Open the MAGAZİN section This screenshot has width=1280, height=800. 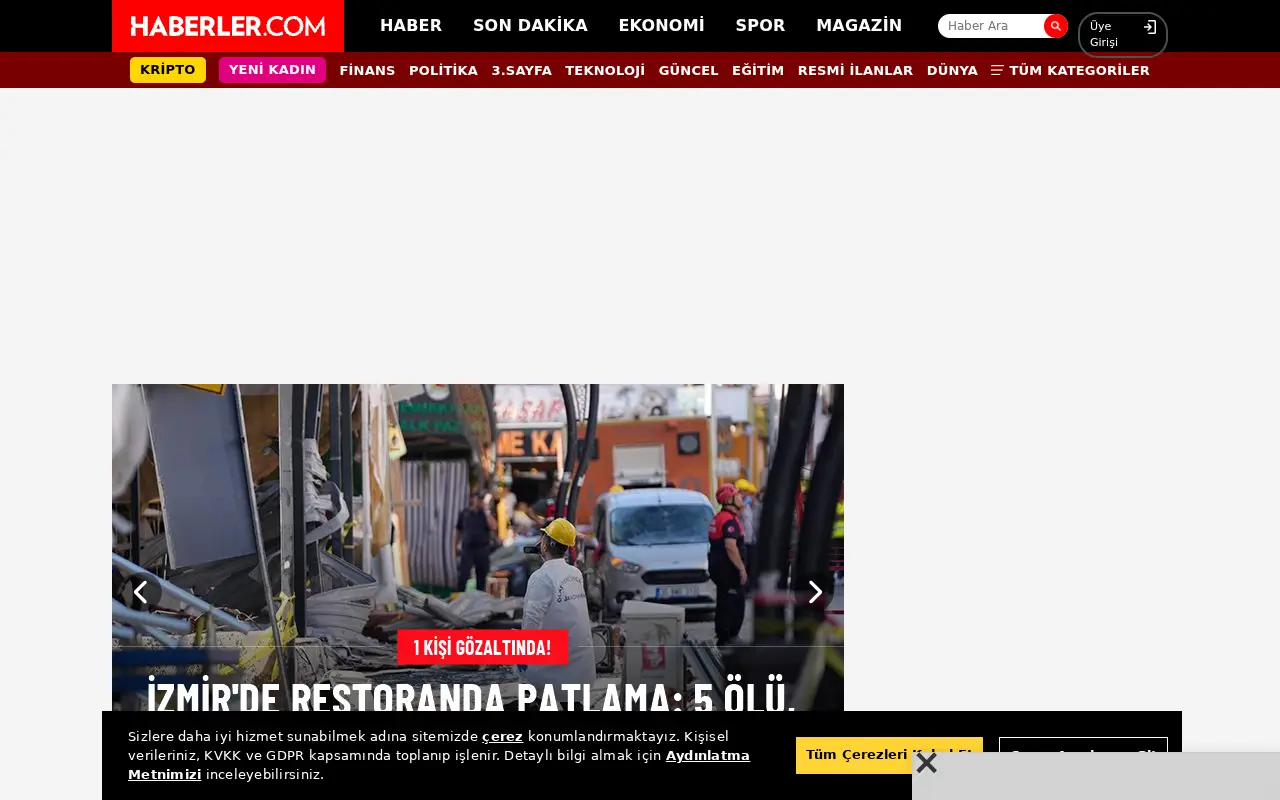point(859,26)
